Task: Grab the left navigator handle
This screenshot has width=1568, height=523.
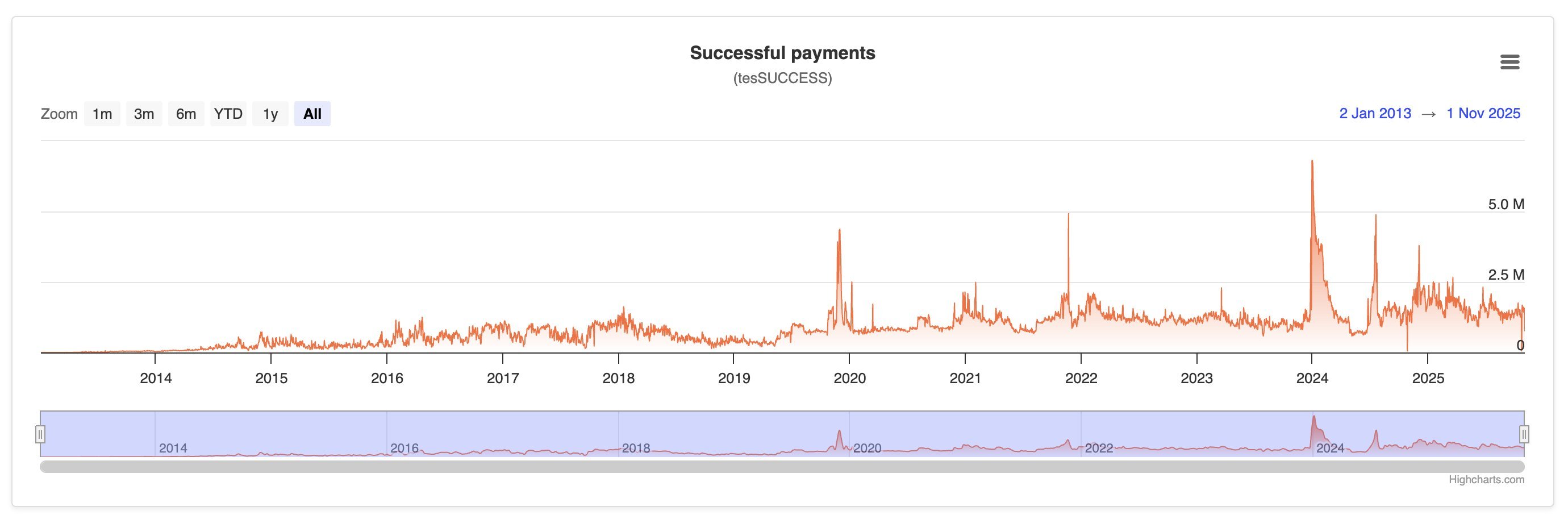Action: tap(40, 434)
